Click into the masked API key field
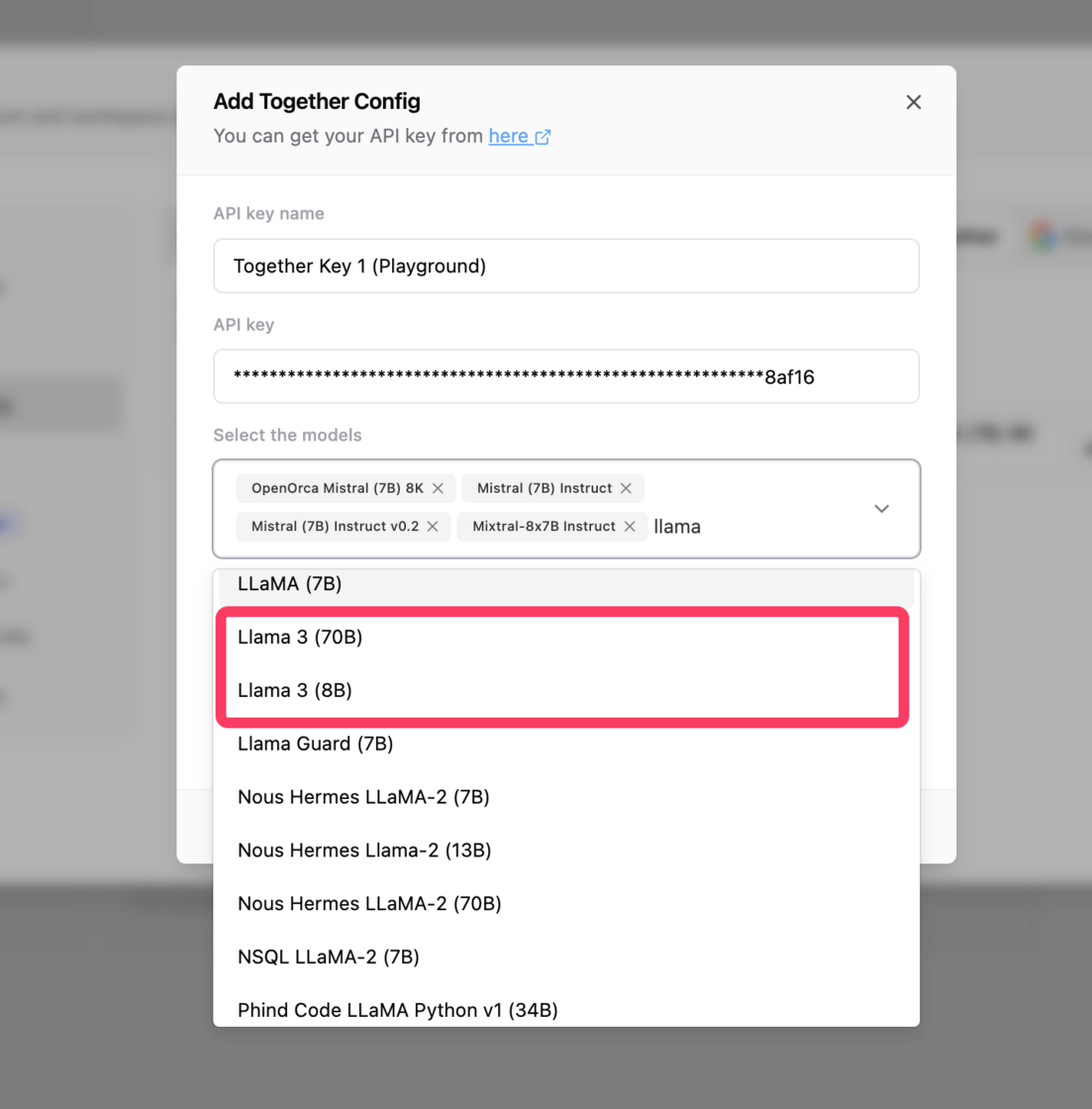The image size is (1092, 1109). point(566,376)
